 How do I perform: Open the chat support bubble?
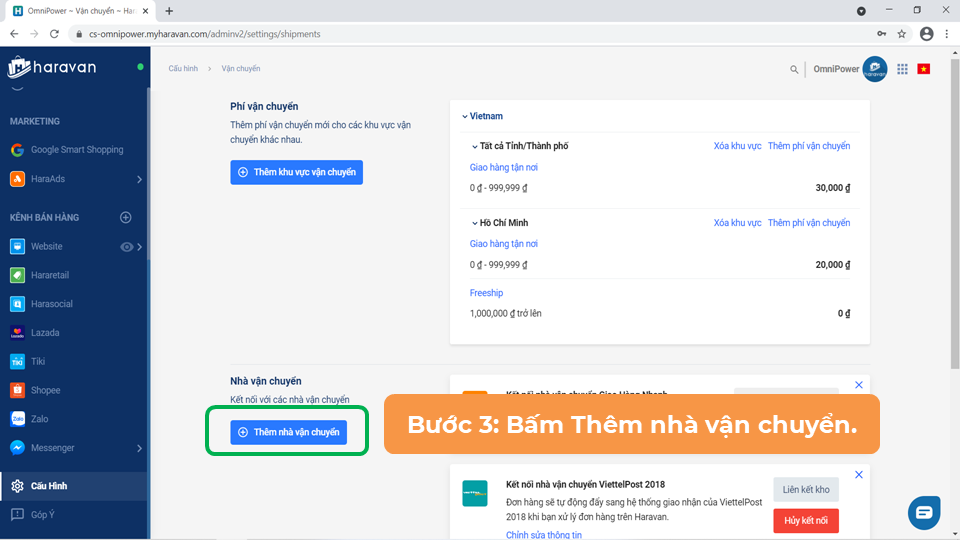[x=924, y=512]
